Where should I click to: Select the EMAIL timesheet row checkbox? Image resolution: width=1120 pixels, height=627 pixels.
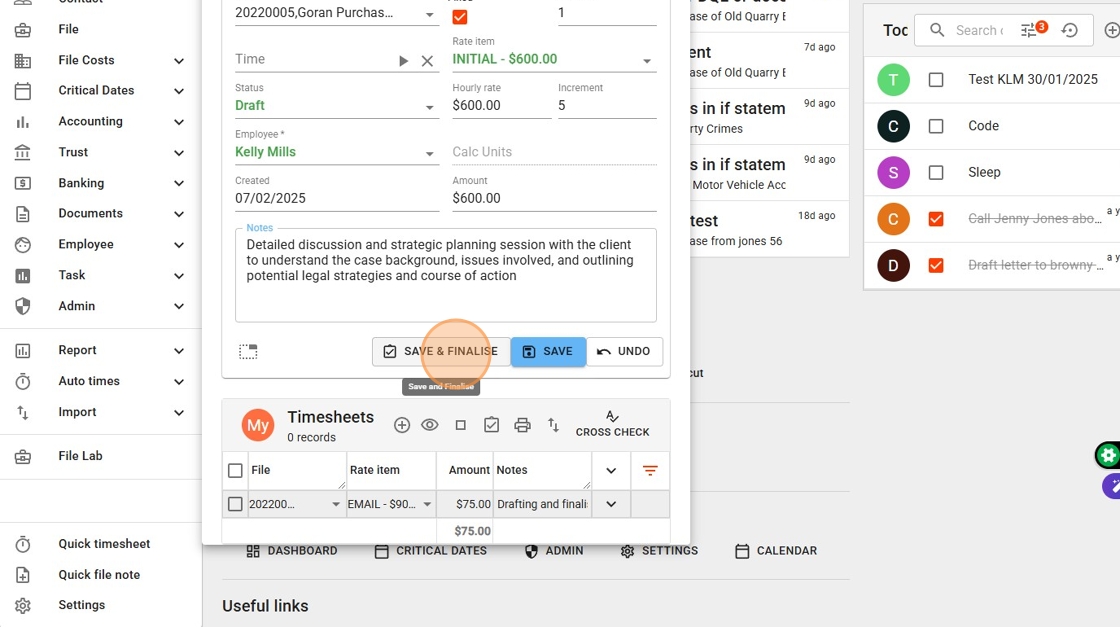[235, 503]
